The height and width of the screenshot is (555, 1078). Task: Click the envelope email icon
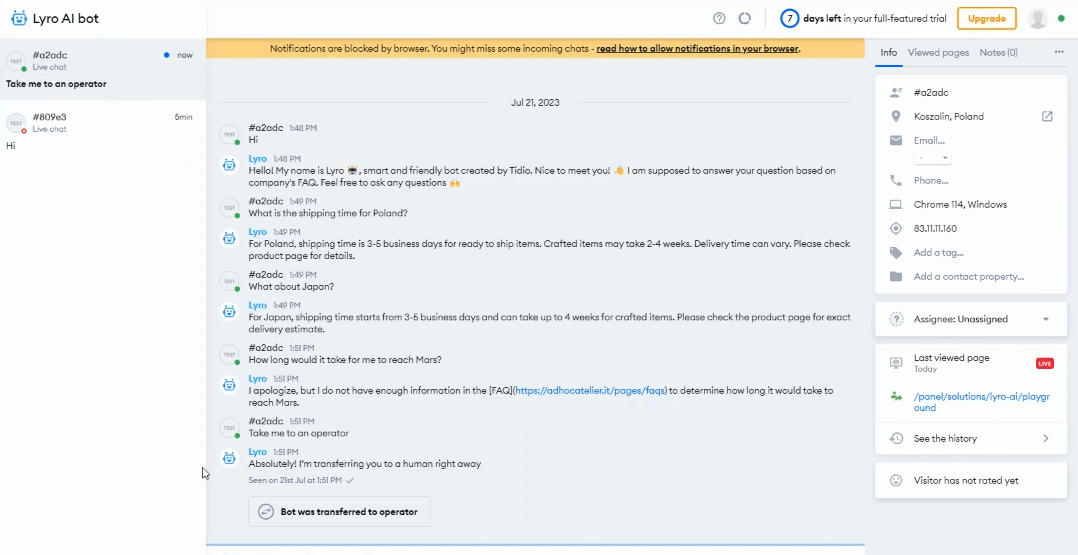[x=896, y=140]
